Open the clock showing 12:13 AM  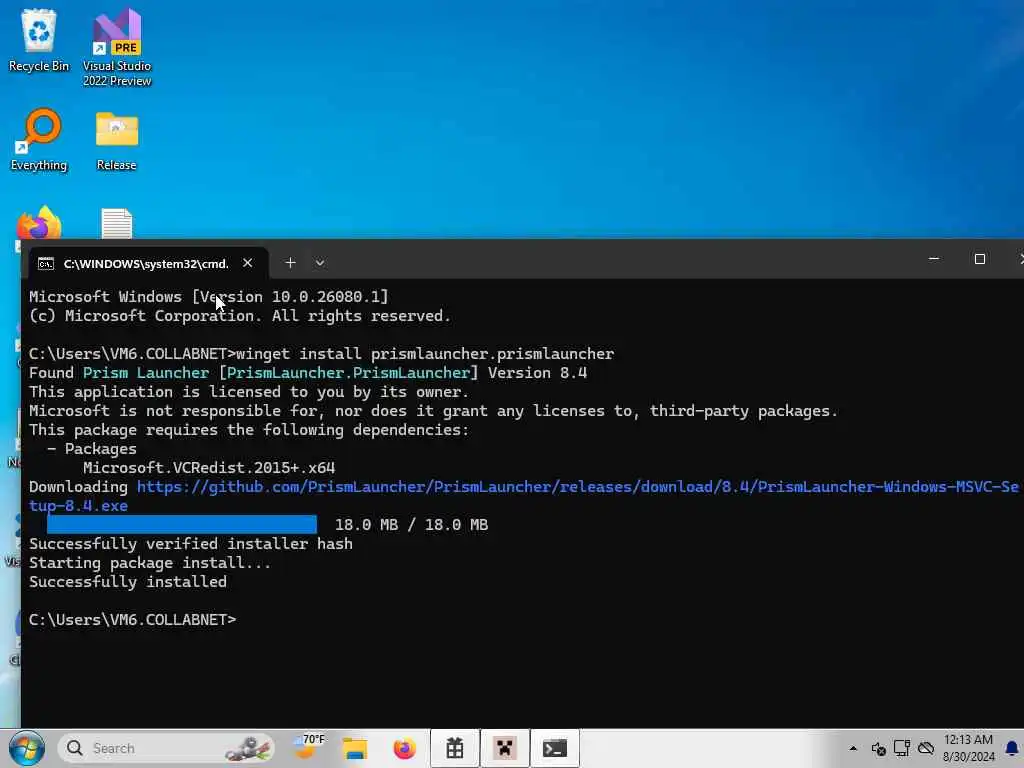click(968, 748)
